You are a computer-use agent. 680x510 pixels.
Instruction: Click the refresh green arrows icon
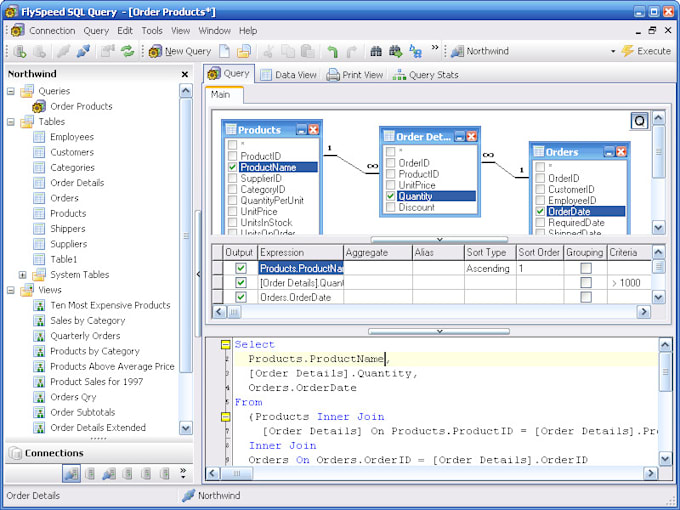point(128,51)
